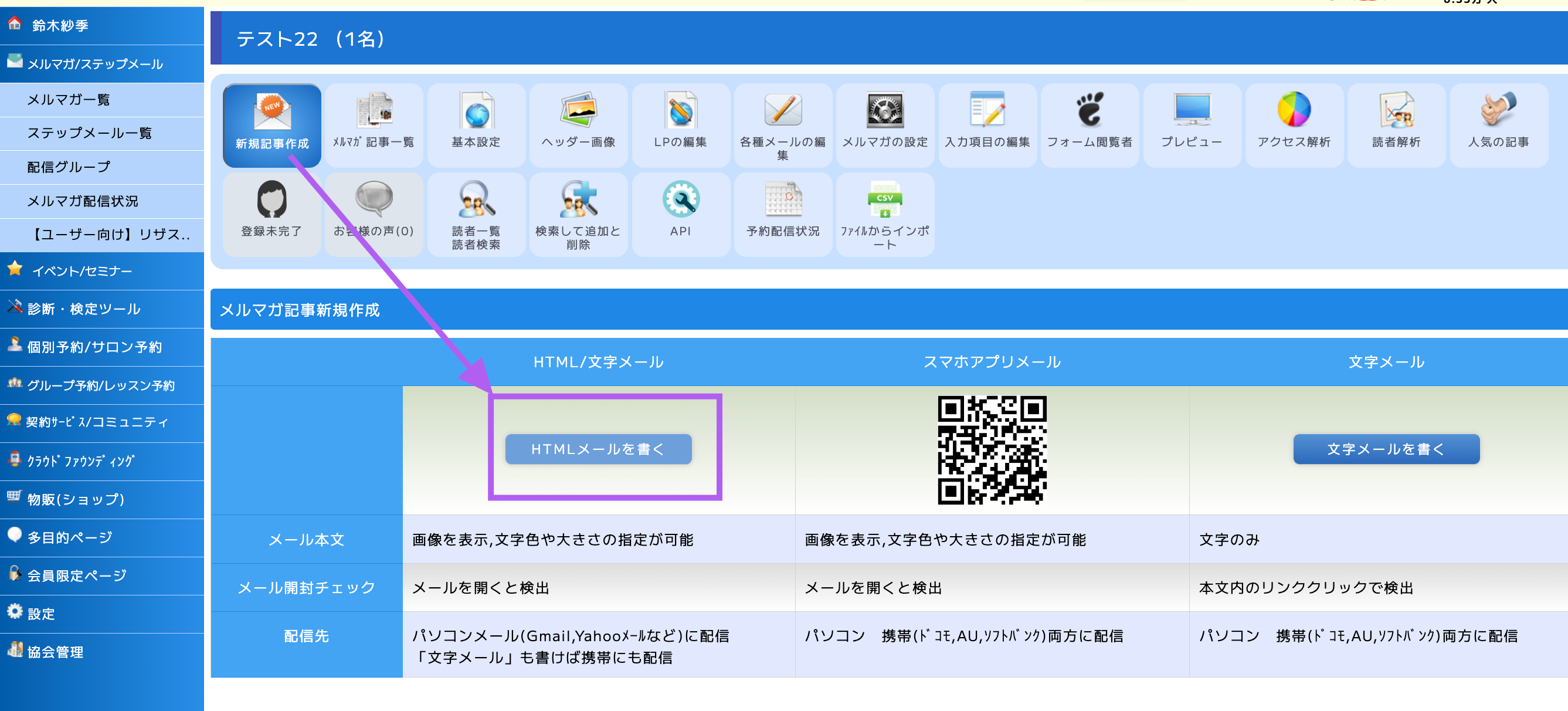Click the 新規記事作成 envelope icon
Screen dimensions: 1568x711
pyautogui.click(x=272, y=113)
